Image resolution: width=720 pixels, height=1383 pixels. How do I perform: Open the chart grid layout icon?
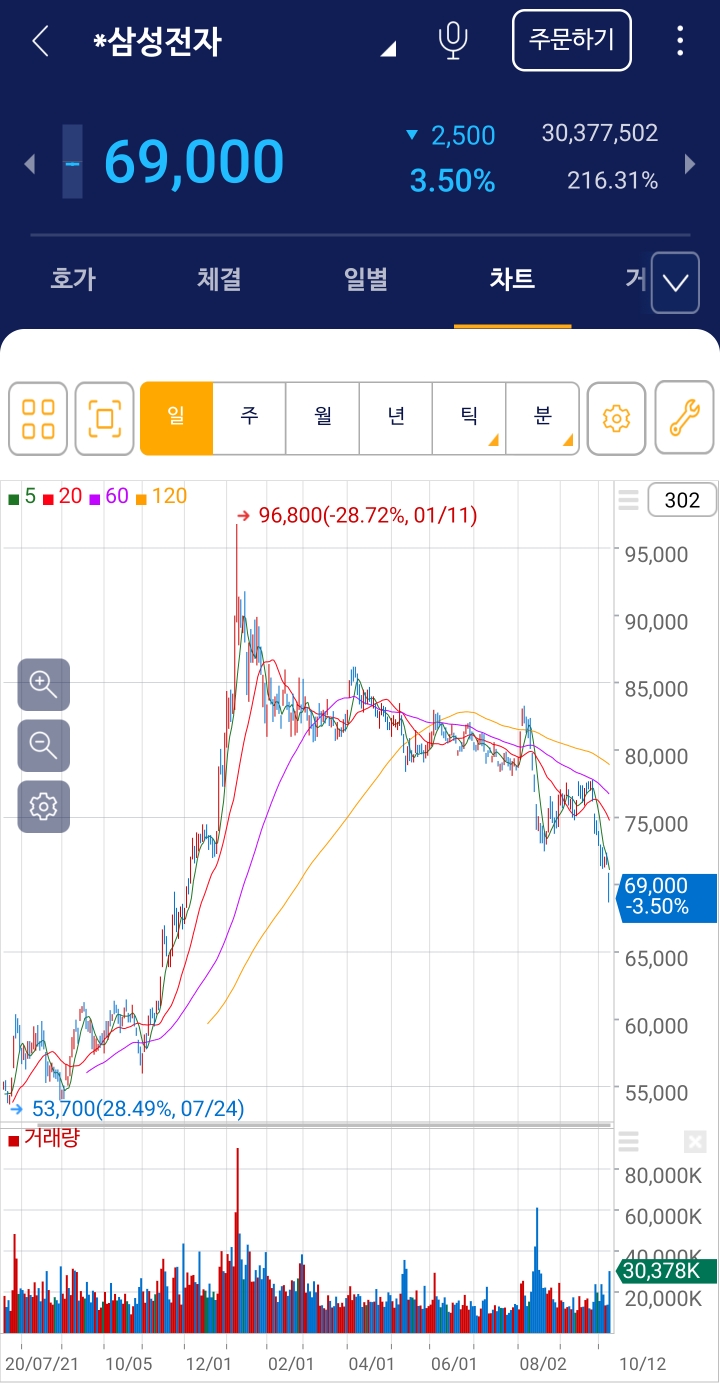[x=38, y=418]
